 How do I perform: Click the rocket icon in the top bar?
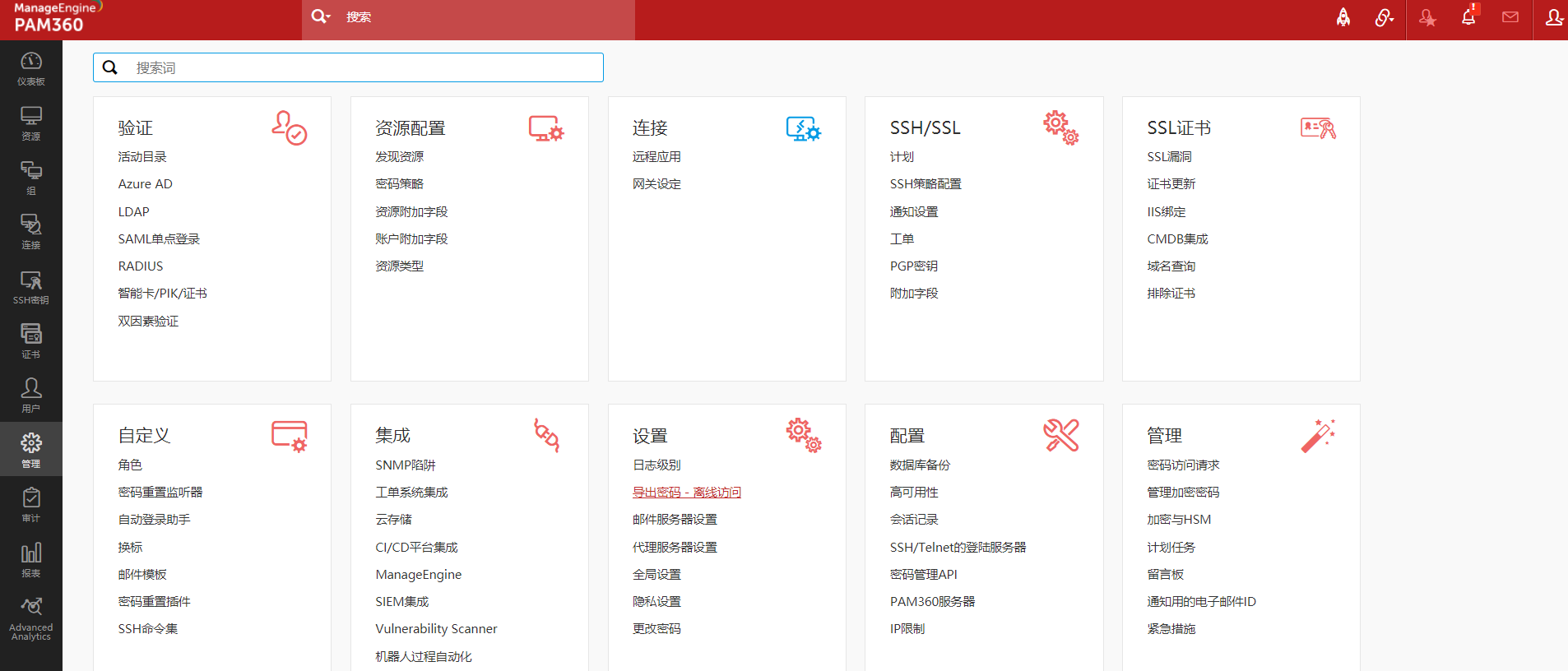1343,17
